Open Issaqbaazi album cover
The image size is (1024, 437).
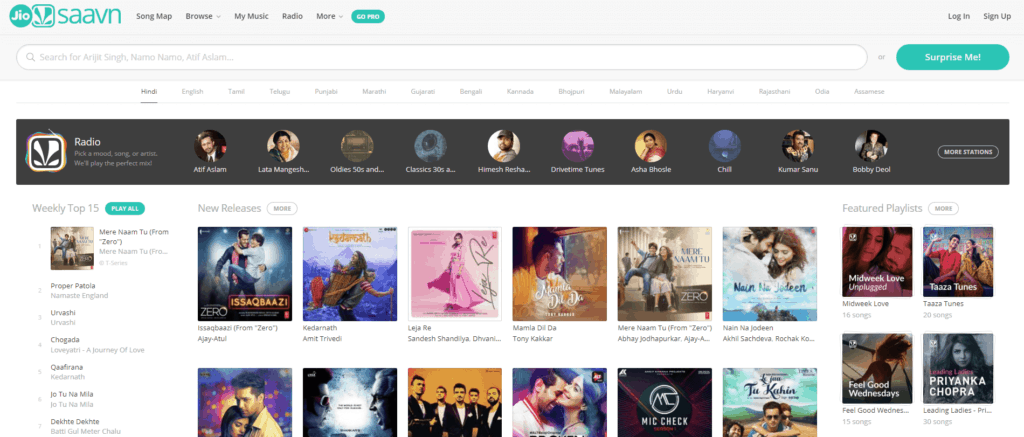pos(245,274)
